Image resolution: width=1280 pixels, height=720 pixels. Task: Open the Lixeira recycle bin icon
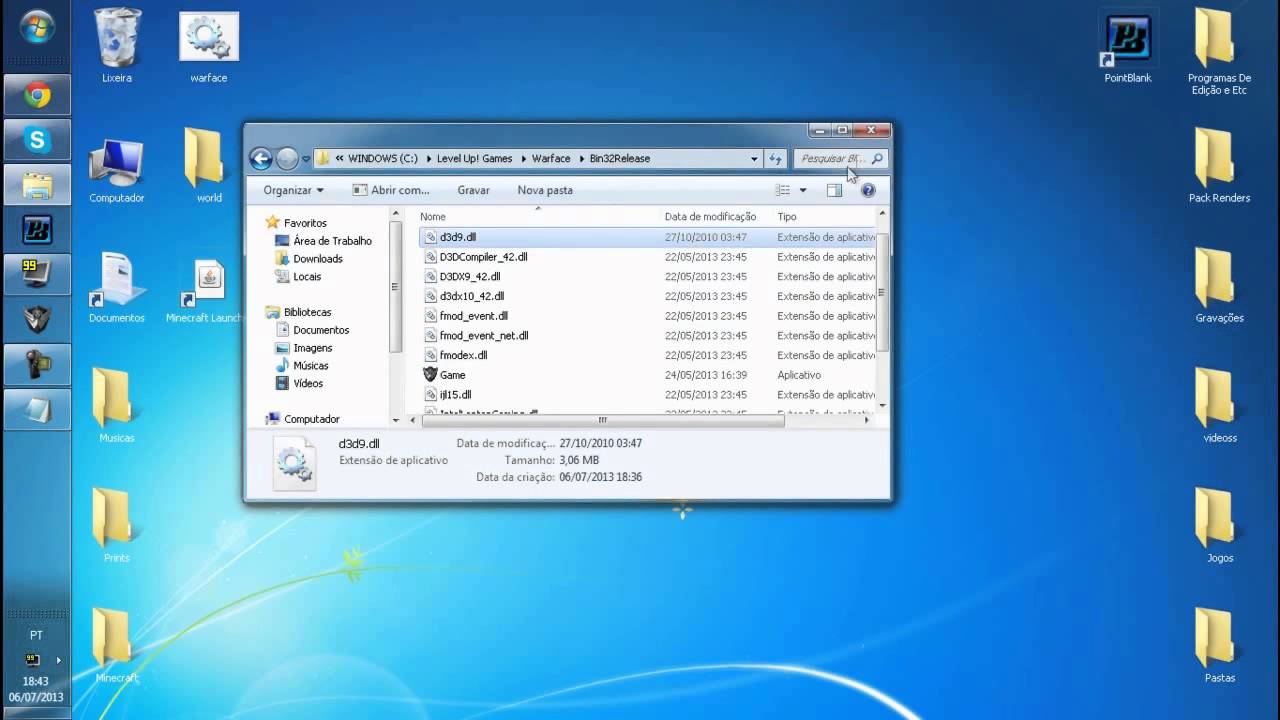(117, 46)
